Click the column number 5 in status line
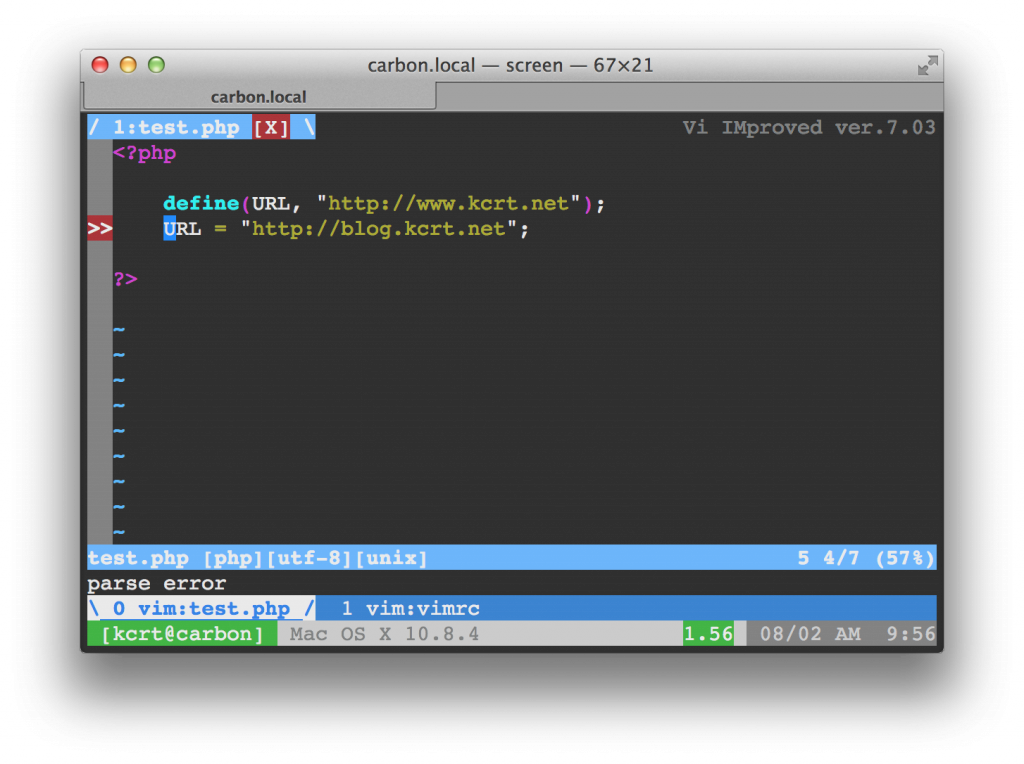Screen dimensions: 1024x764 803,558
